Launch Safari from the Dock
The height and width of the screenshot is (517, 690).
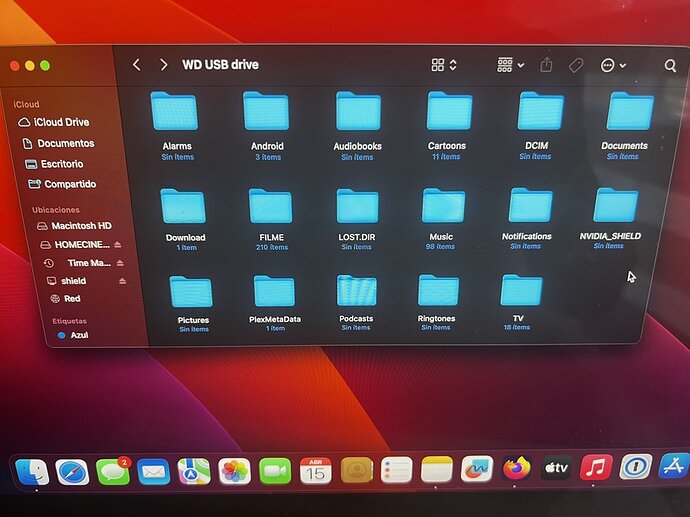point(72,472)
